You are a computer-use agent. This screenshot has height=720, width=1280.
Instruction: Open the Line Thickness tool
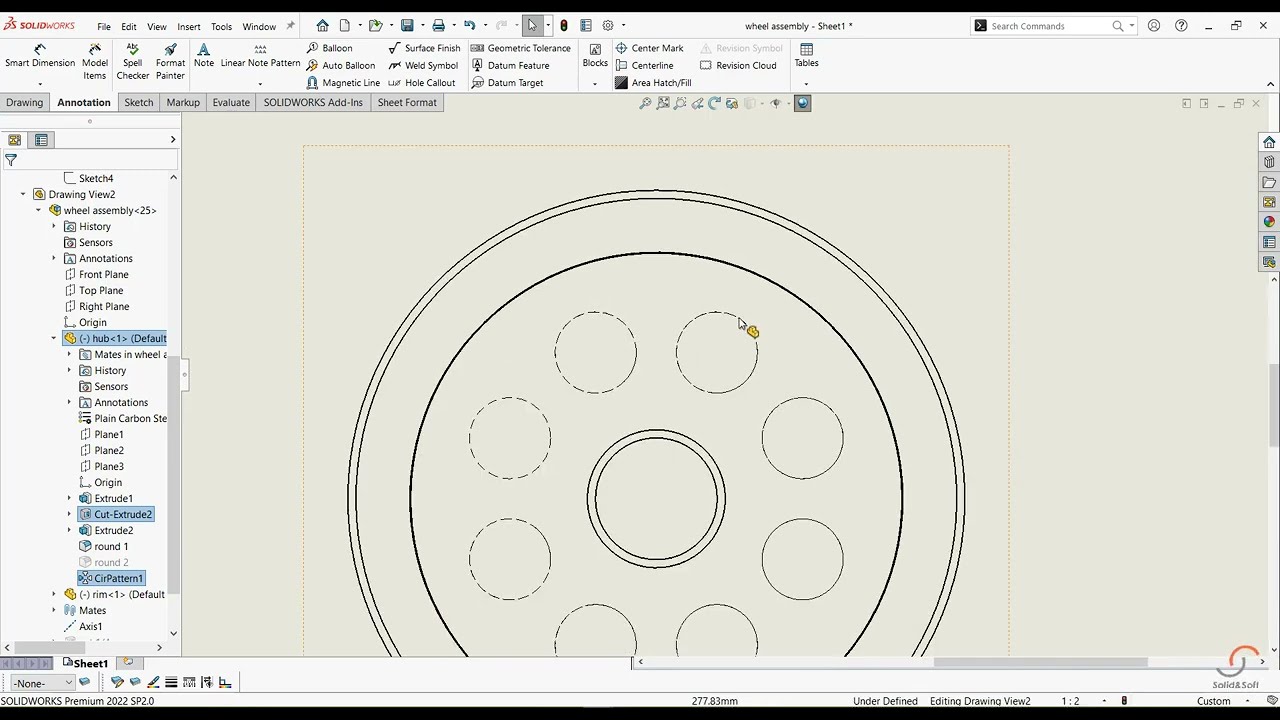(171, 682)
